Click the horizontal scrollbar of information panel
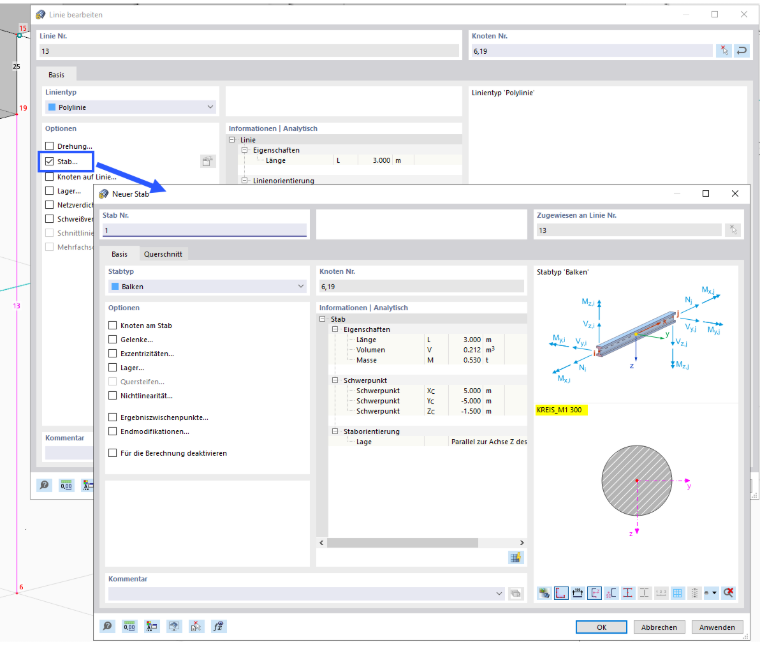This screenshot has height=645, width=760. click(x=402, y=543)
